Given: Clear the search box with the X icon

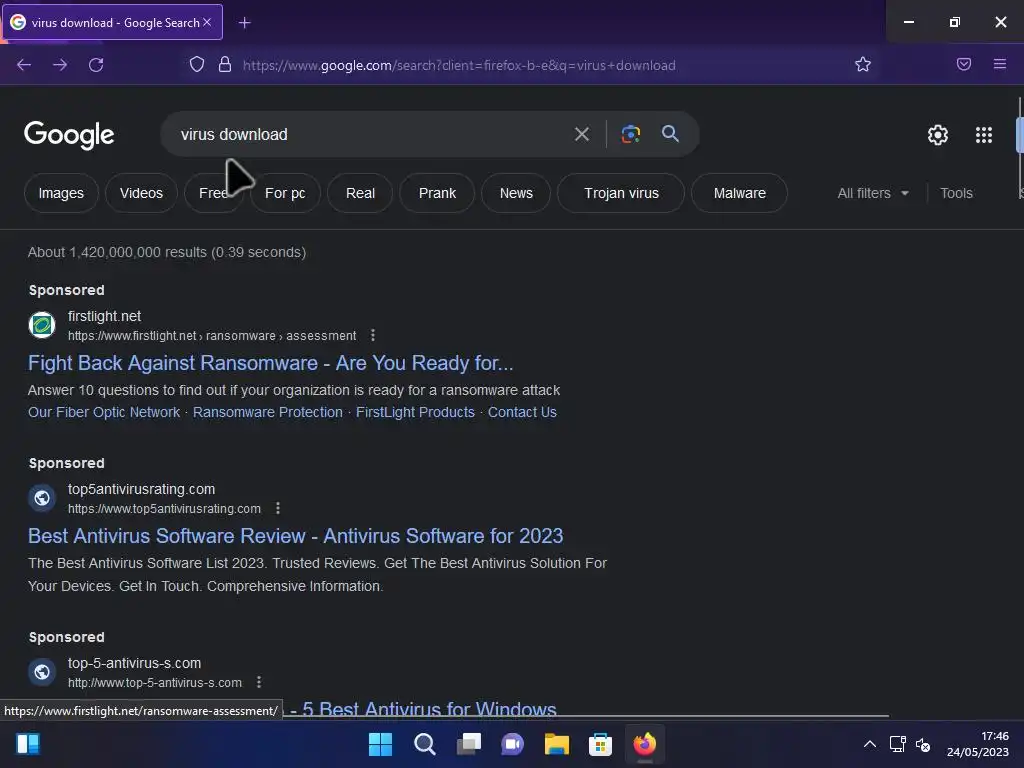Looking at the screenshot, I should pyautogui.click(x=581, y=135).
